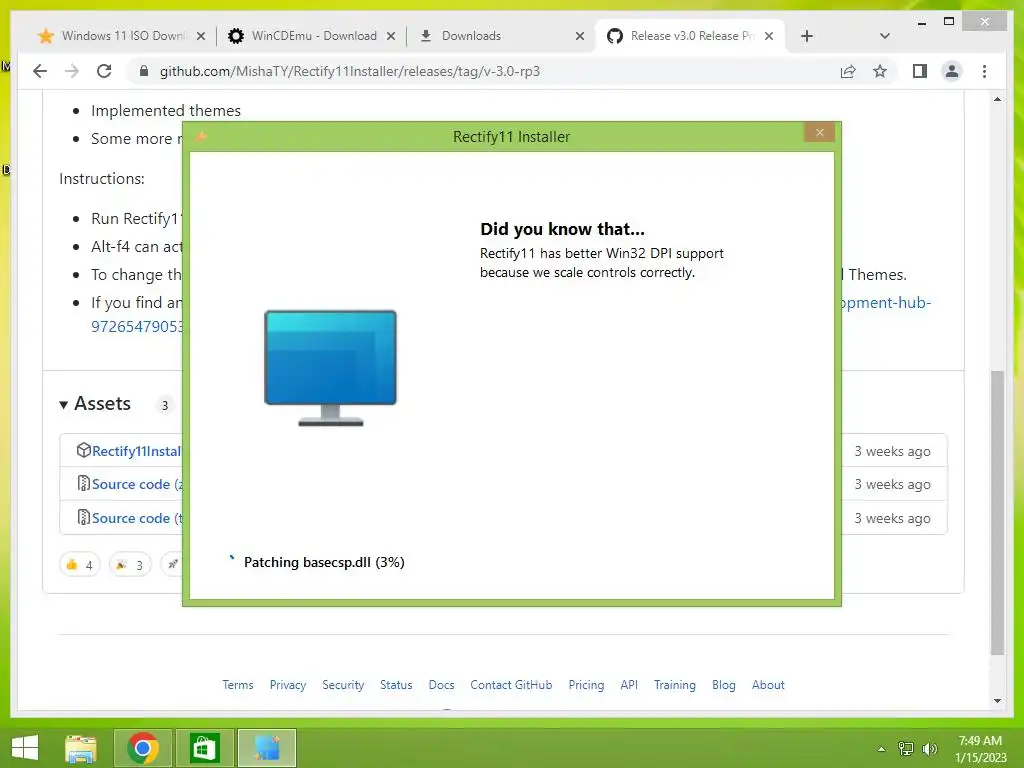Close the Release v3.0 GitHub tab
The height and width of the screenshot is (768, 1024).
tap(769, 36)
